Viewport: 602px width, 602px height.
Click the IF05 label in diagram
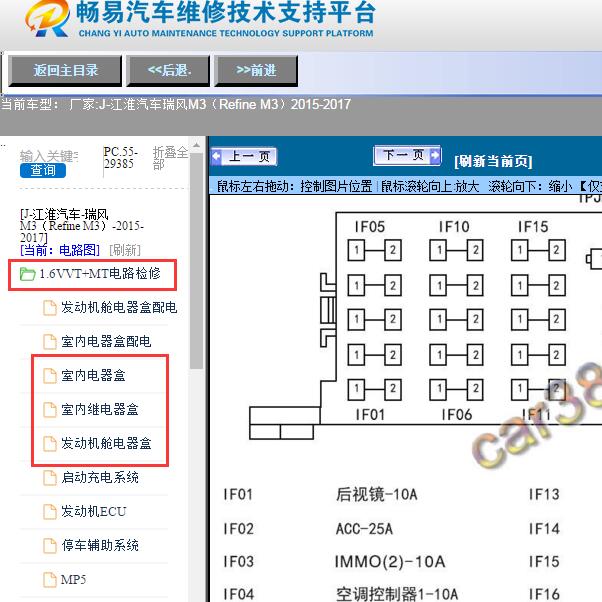pos(369,227)
